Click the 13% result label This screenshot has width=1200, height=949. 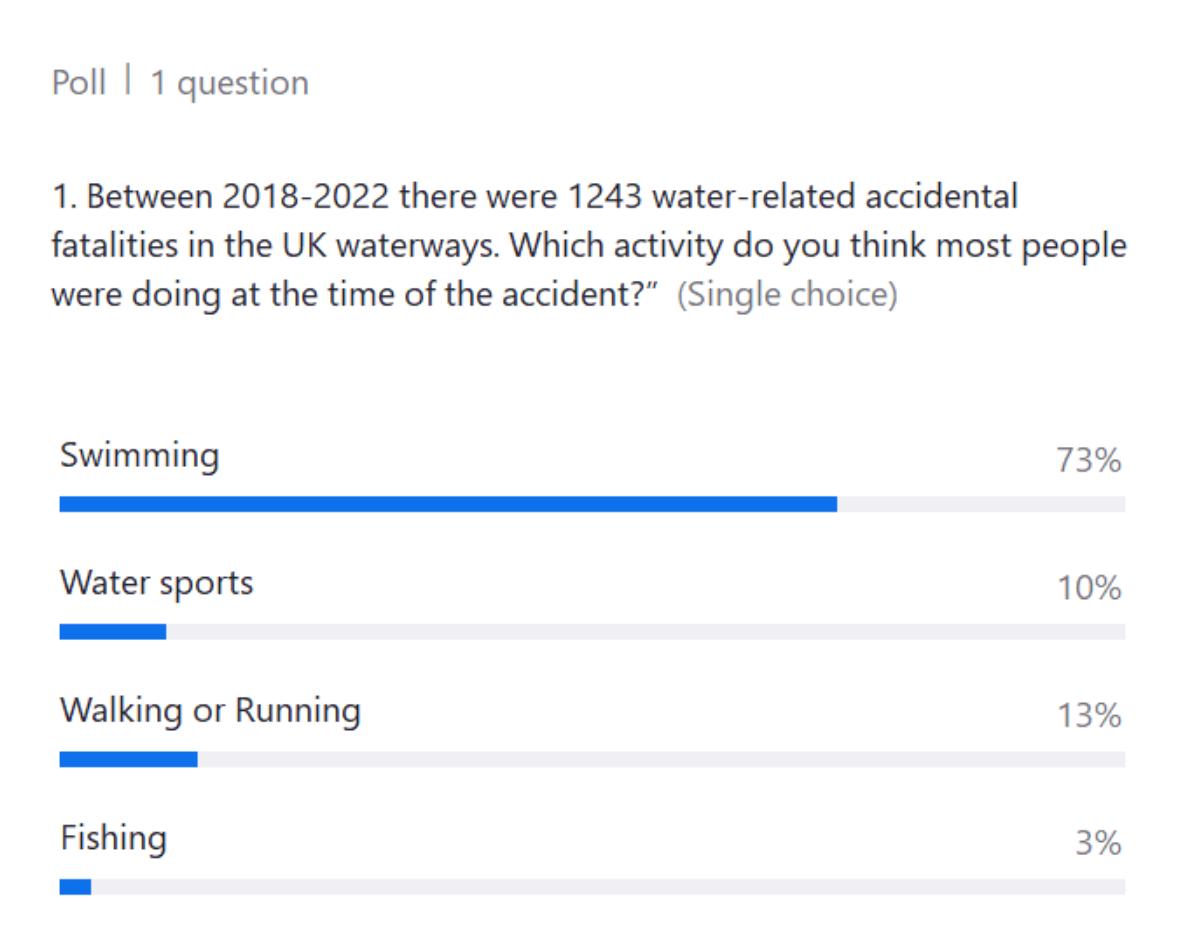1090,716
